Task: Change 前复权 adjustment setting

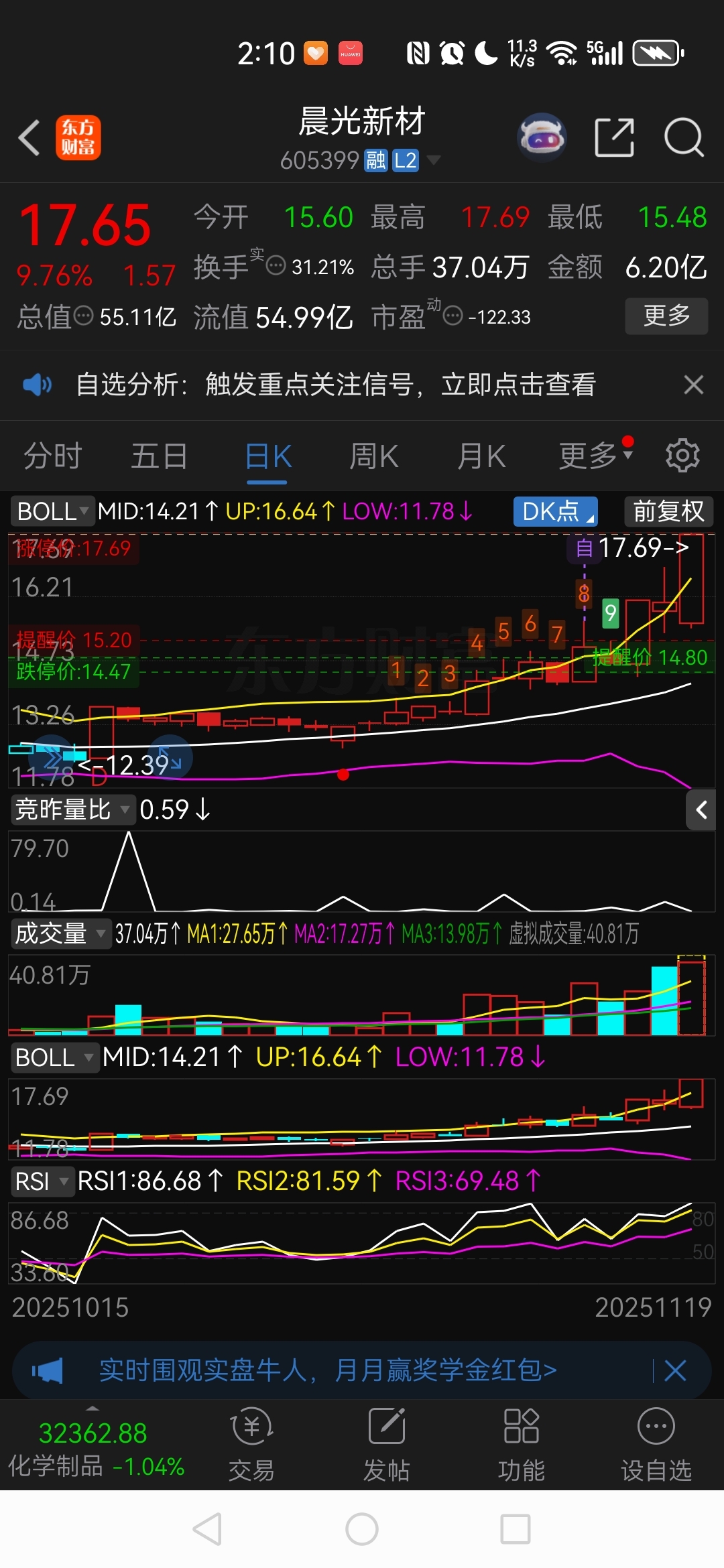Action: coord(669,511)
